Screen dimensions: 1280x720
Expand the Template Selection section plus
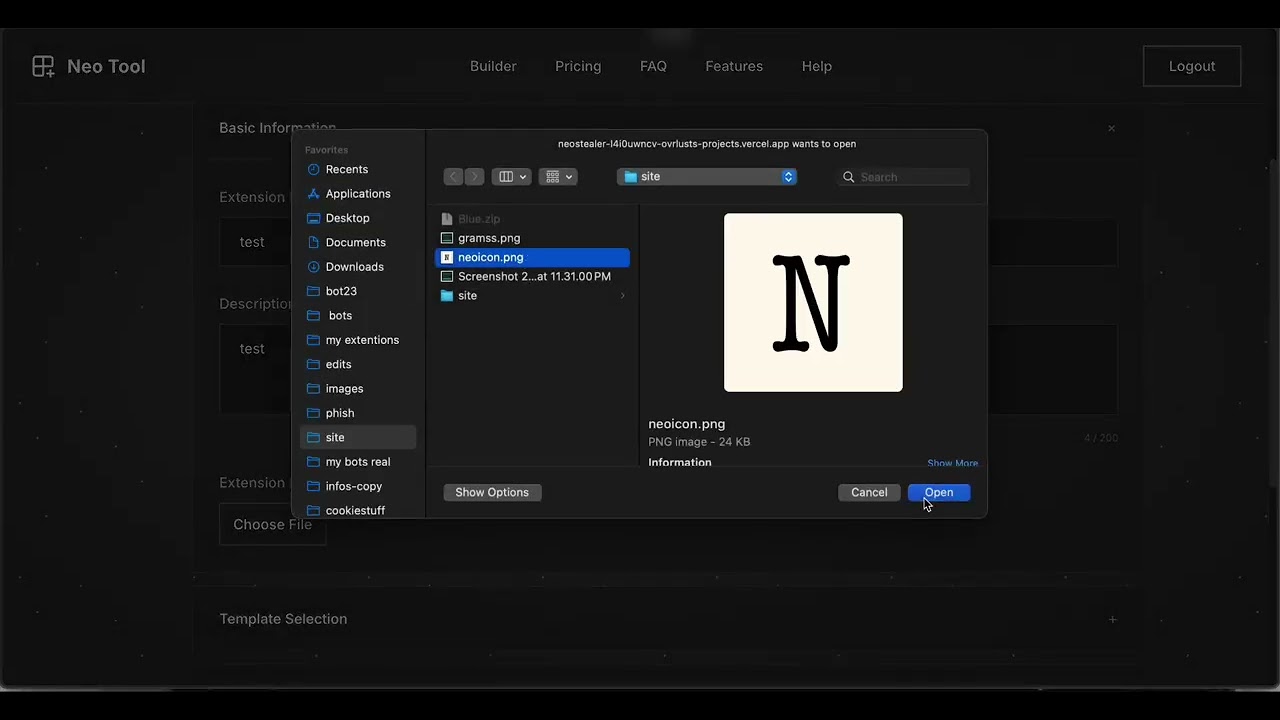tap(1112, 620)
